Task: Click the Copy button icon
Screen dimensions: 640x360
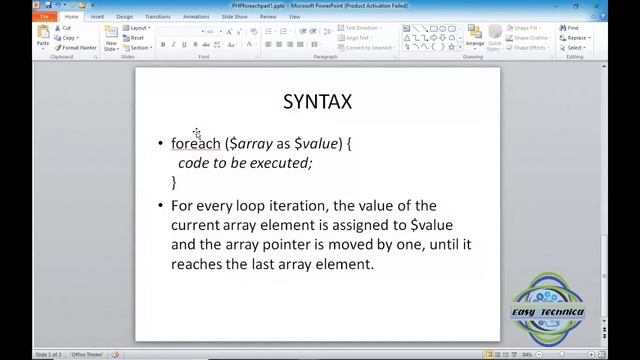Action: point(58,38)
